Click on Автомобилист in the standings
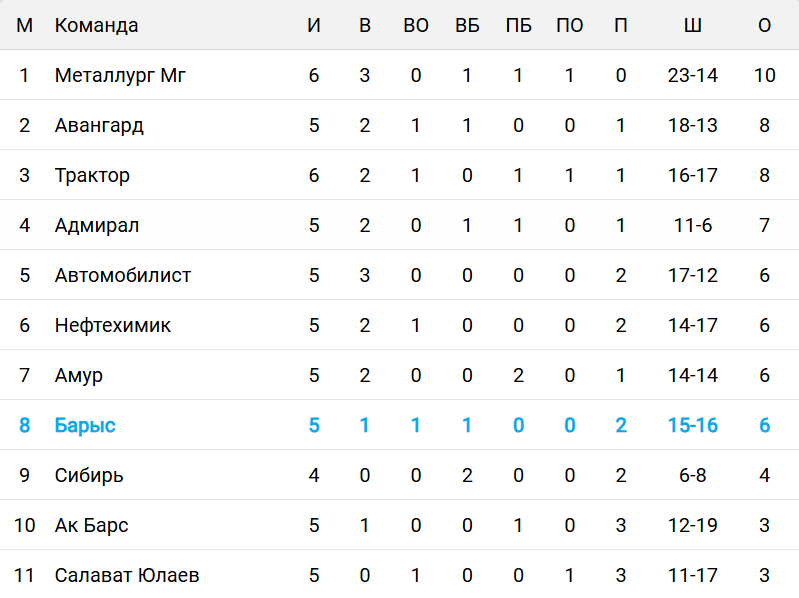799x598 pixels. 123,275
